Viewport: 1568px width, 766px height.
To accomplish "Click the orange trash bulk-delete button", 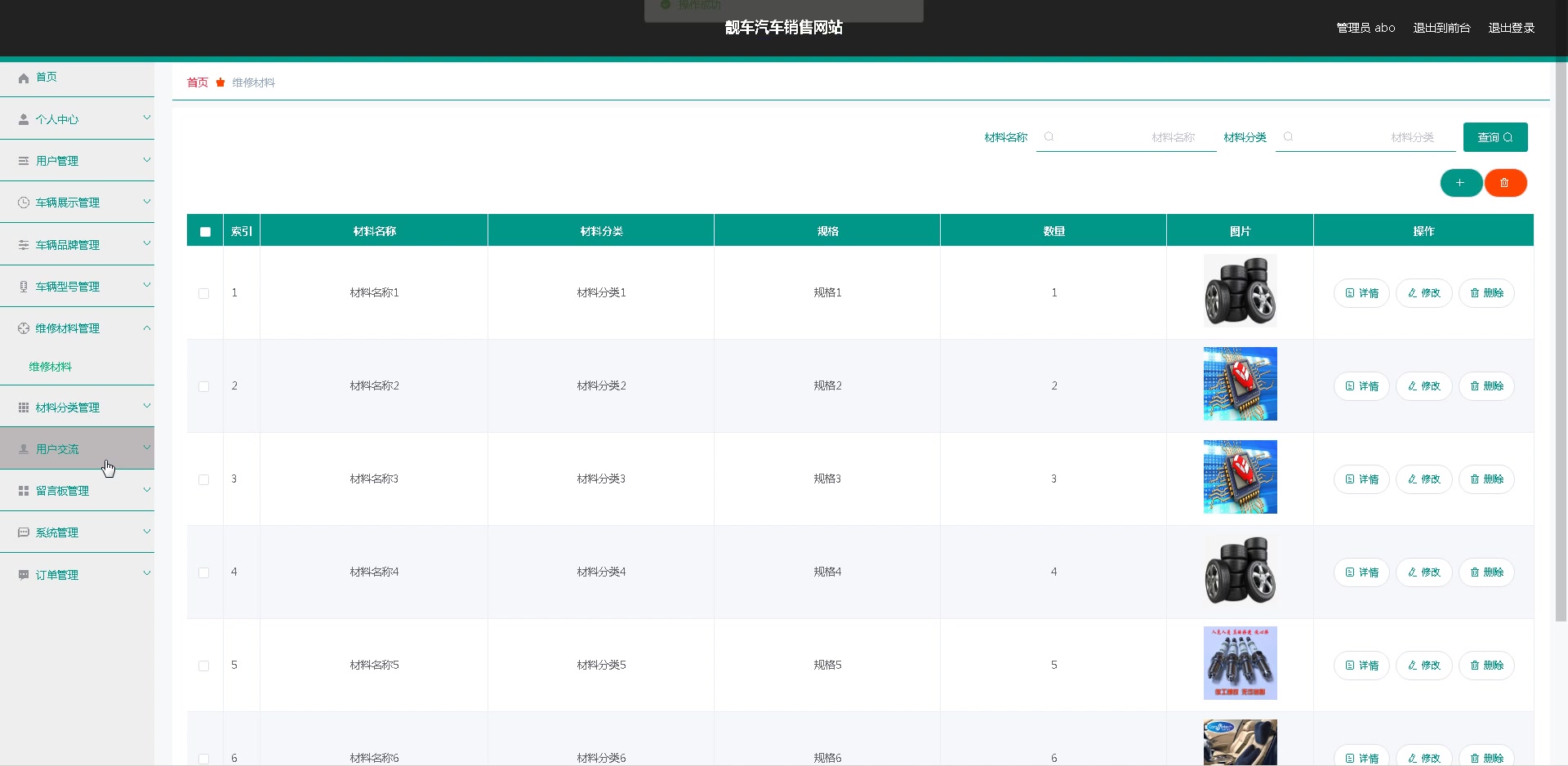I will pos(1505,183).
